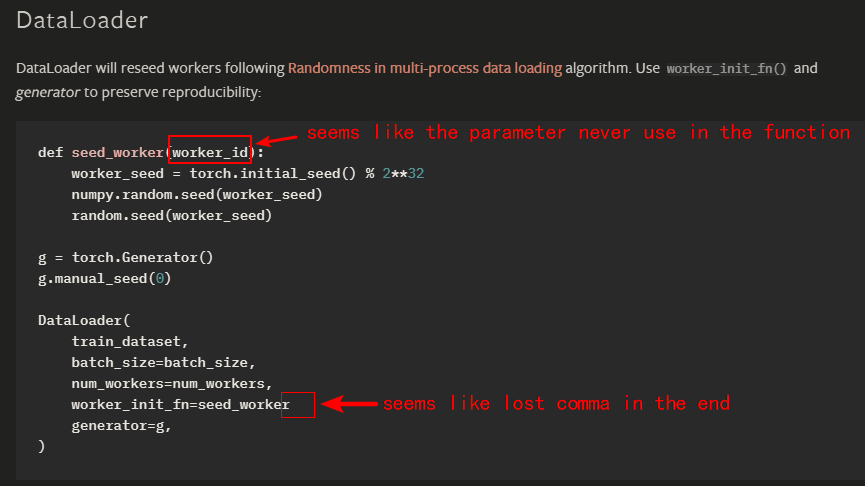
Task: Click the num_workers=num_workers, line
Action: pos(172,383)
